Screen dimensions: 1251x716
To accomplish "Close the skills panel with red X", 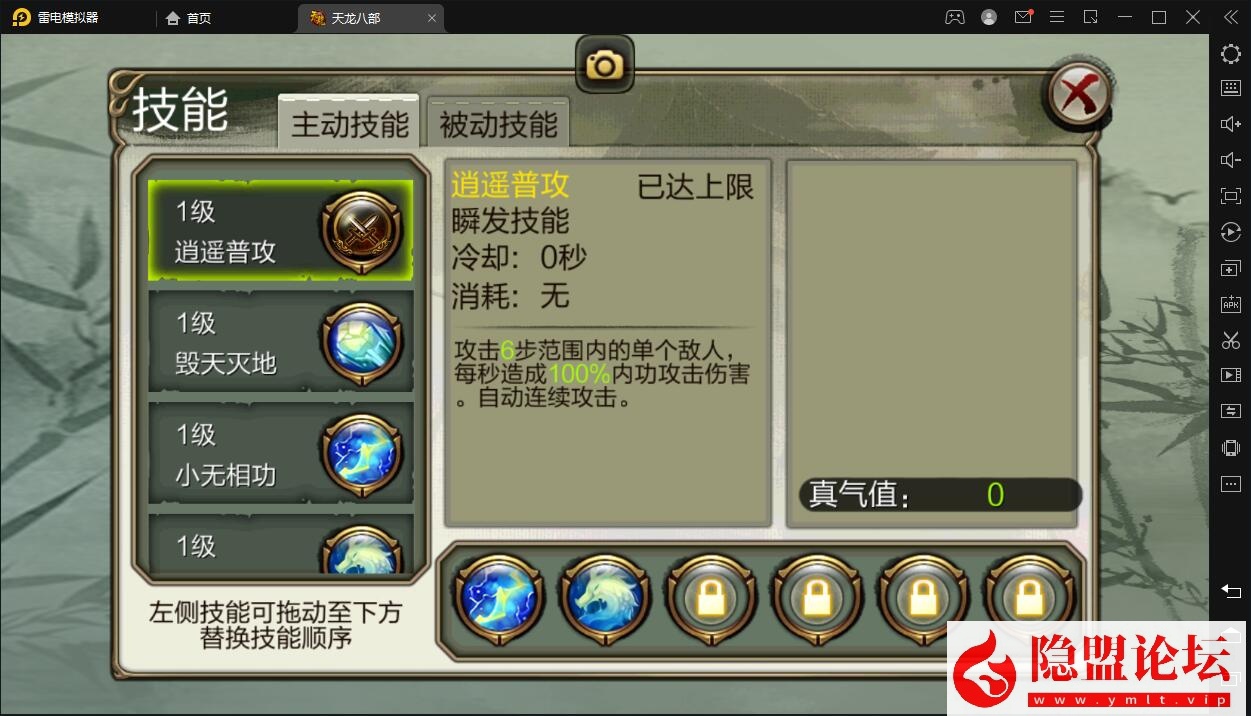I will [1079, 96].
